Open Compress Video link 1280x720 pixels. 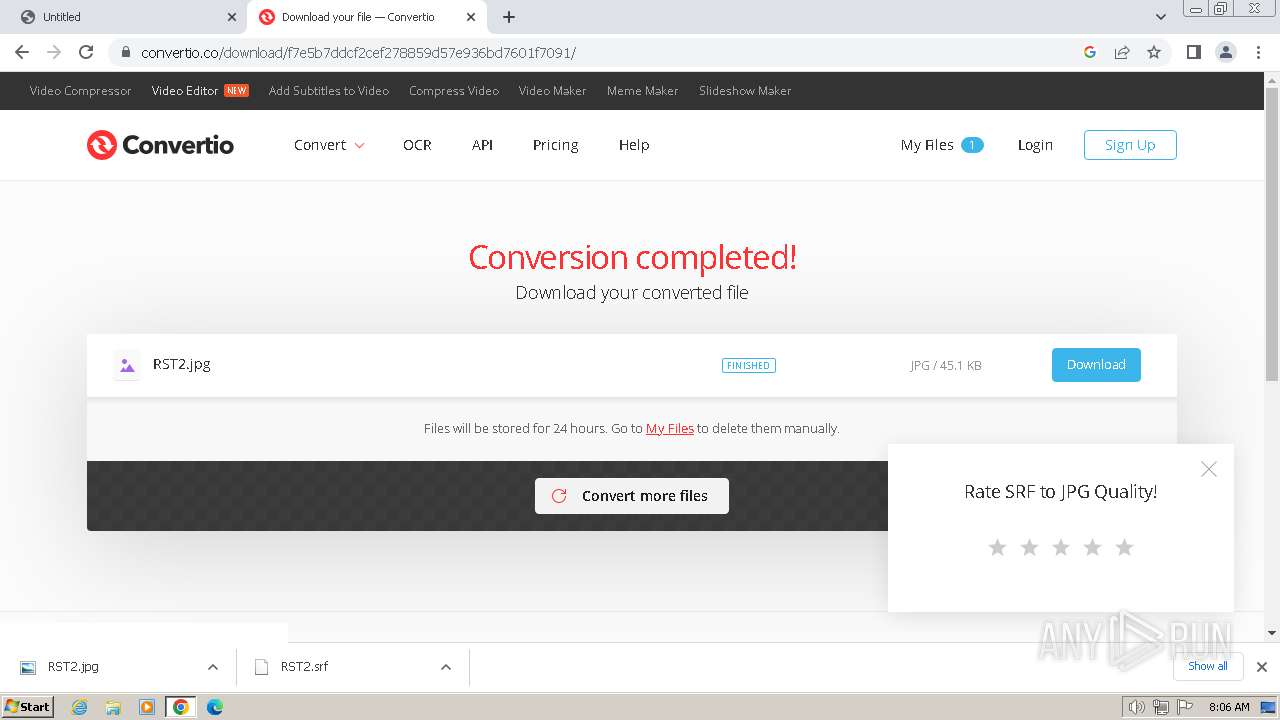click(454, 91)
